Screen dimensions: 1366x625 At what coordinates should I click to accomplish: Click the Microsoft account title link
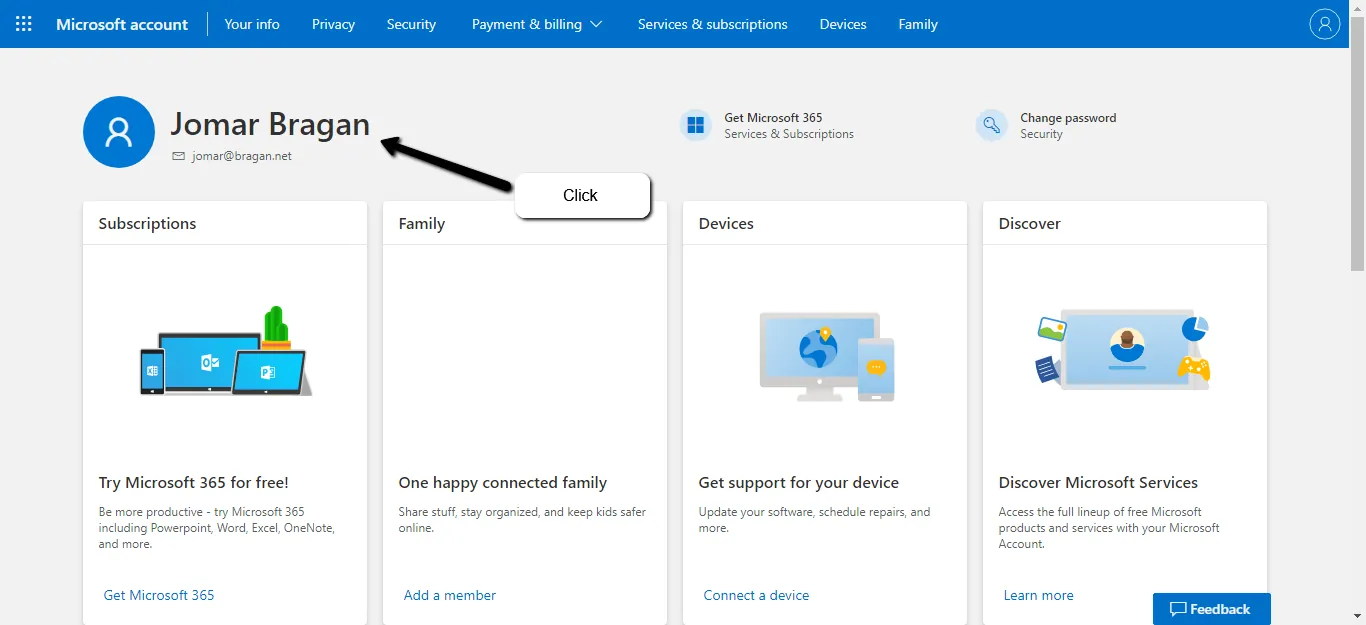point(122,24)
